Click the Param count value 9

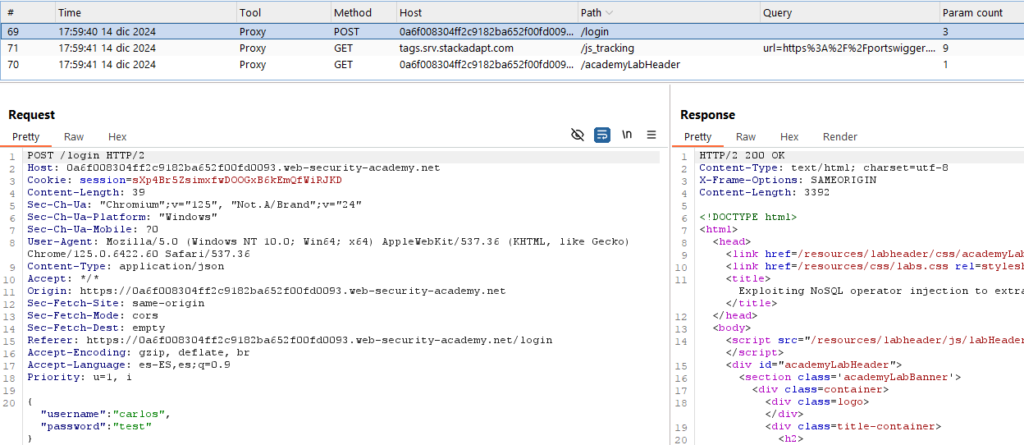[x=945, y=48]
